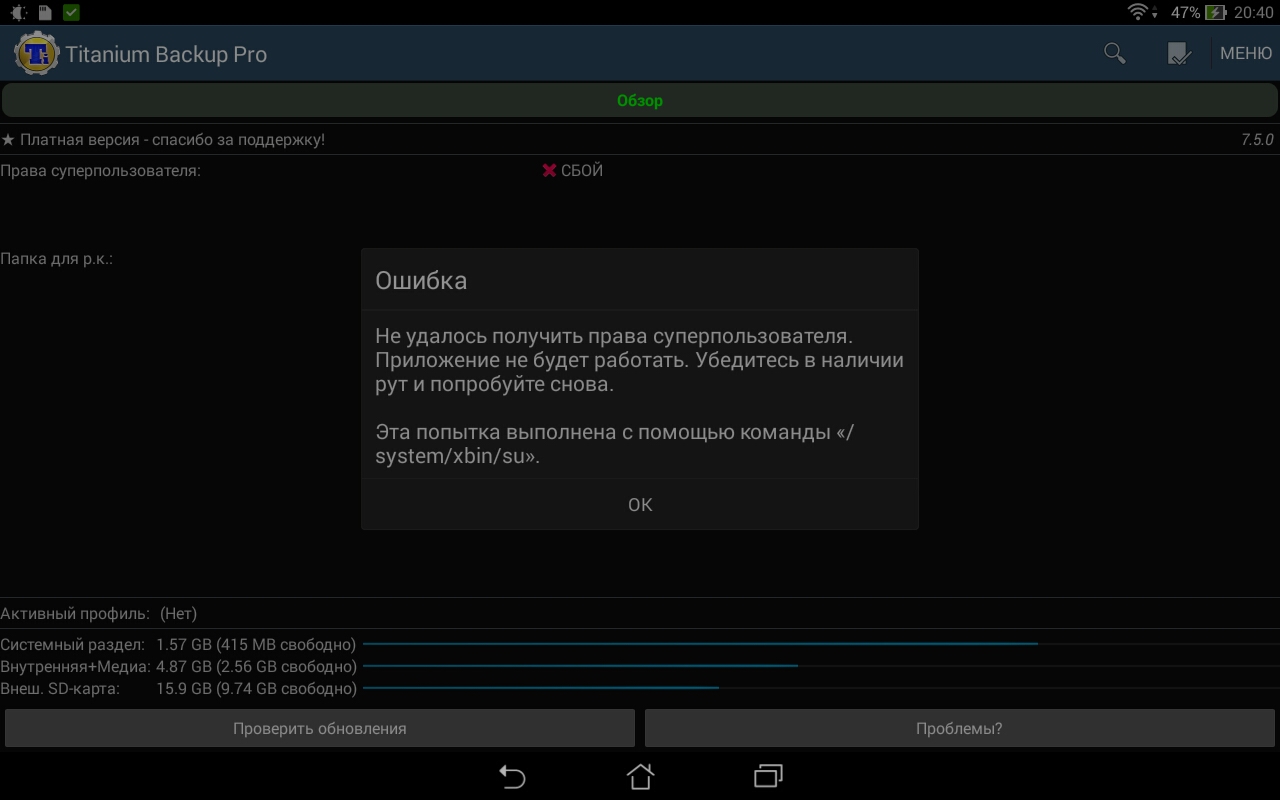The height and width of the screenshot is (800, 1280).
Task: Tap the Android home navigation icon
Action: (x=640, y=777)
